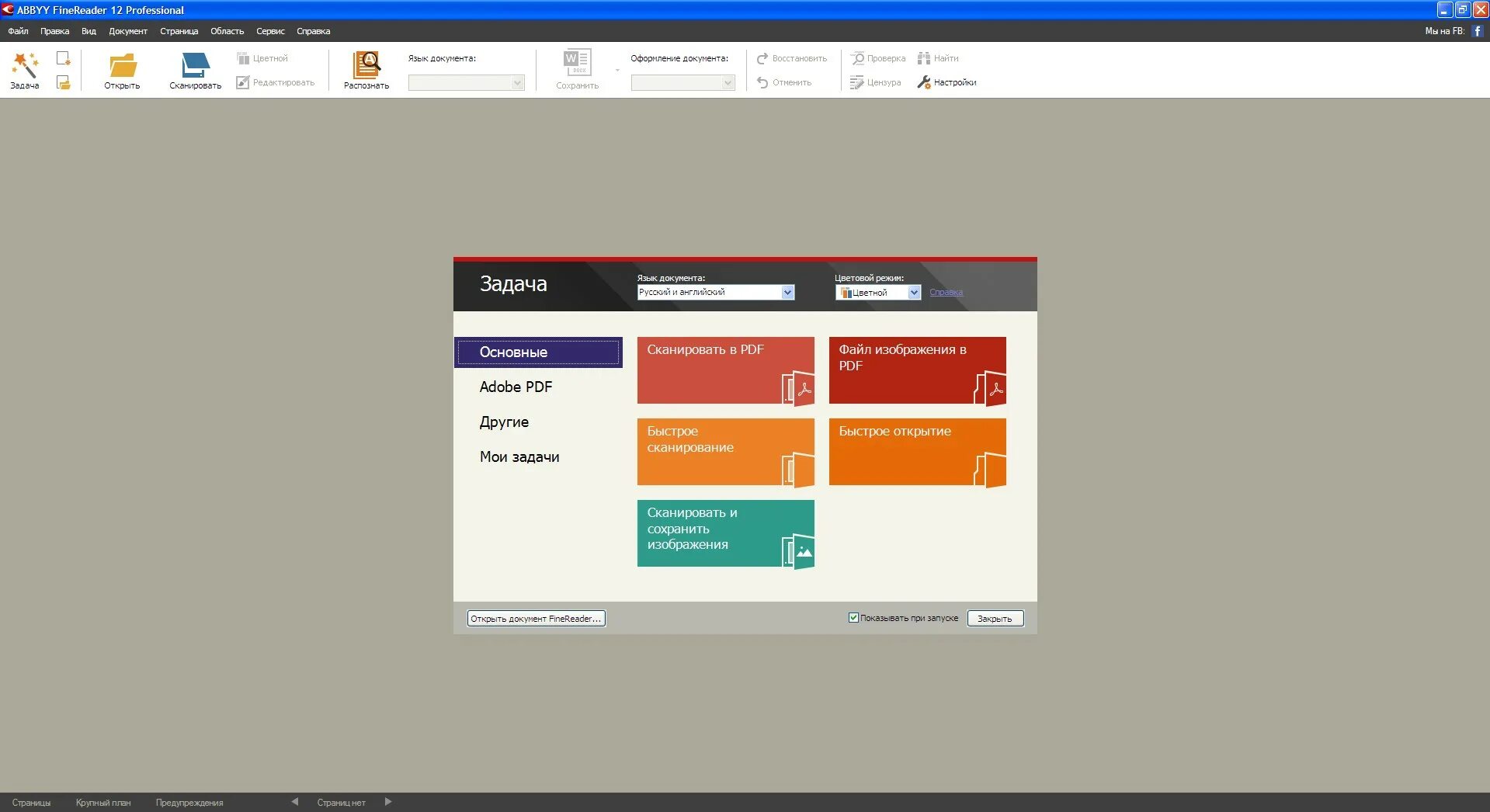Click the Сохранить DOCX save icon
The height and width of the screenshot is (812, 1490).
(578, 64)
